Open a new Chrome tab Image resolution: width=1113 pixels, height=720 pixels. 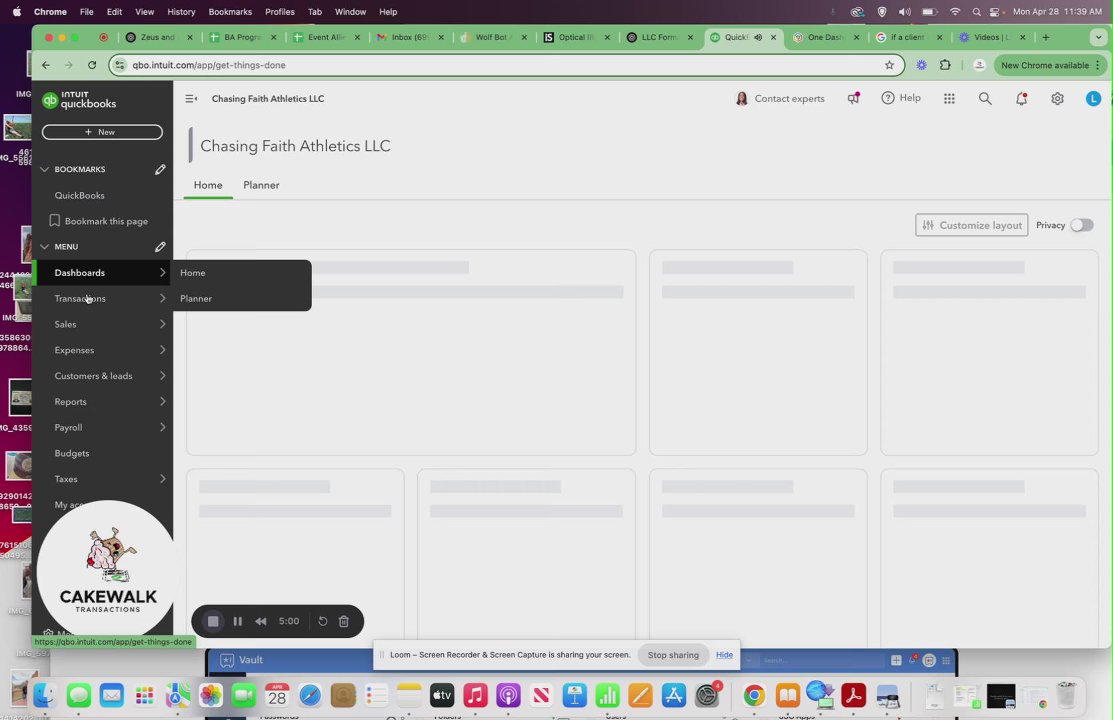(x=1045, y=37)
